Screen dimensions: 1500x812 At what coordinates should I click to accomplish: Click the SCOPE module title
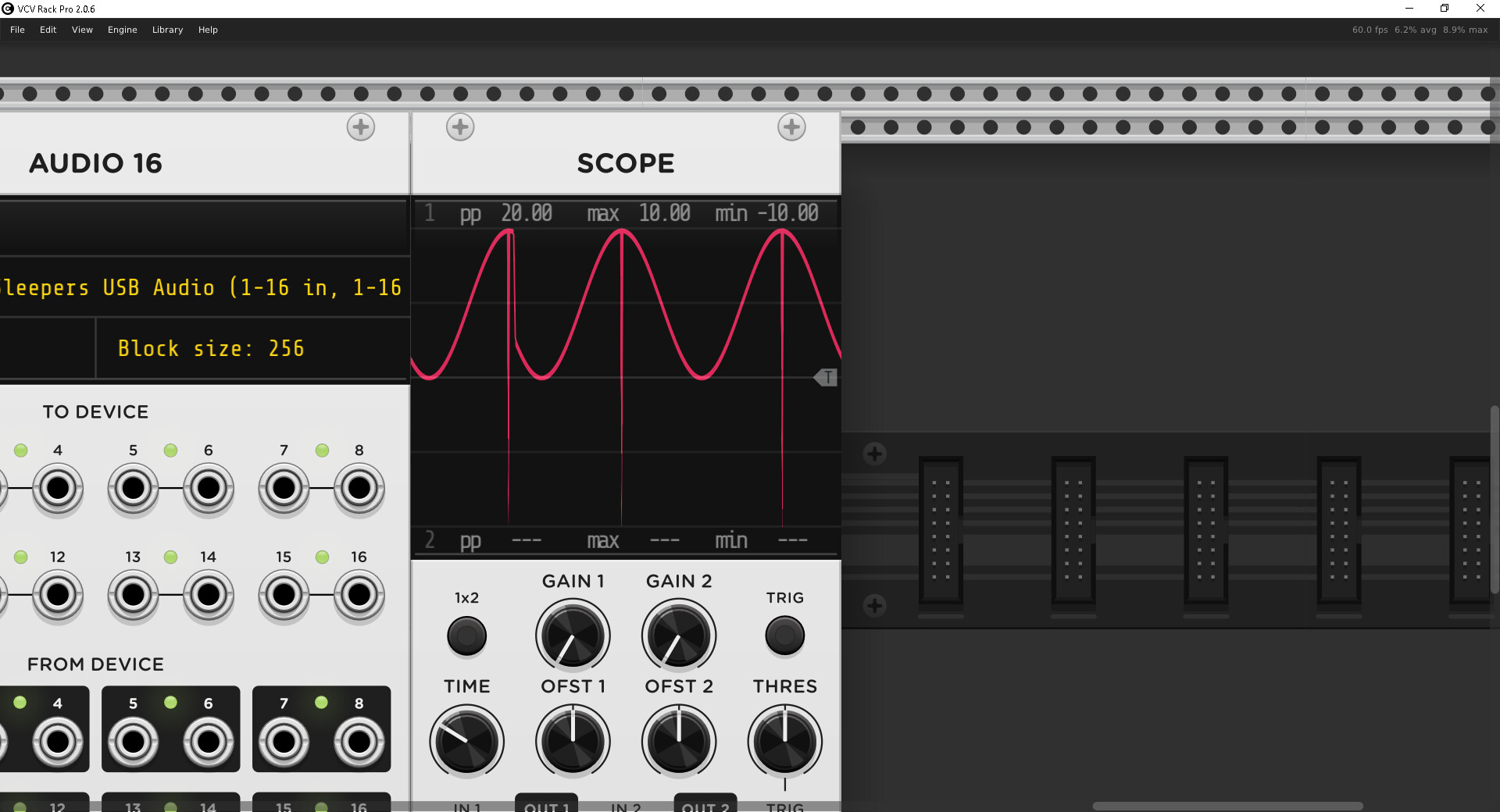coord(626,163)
